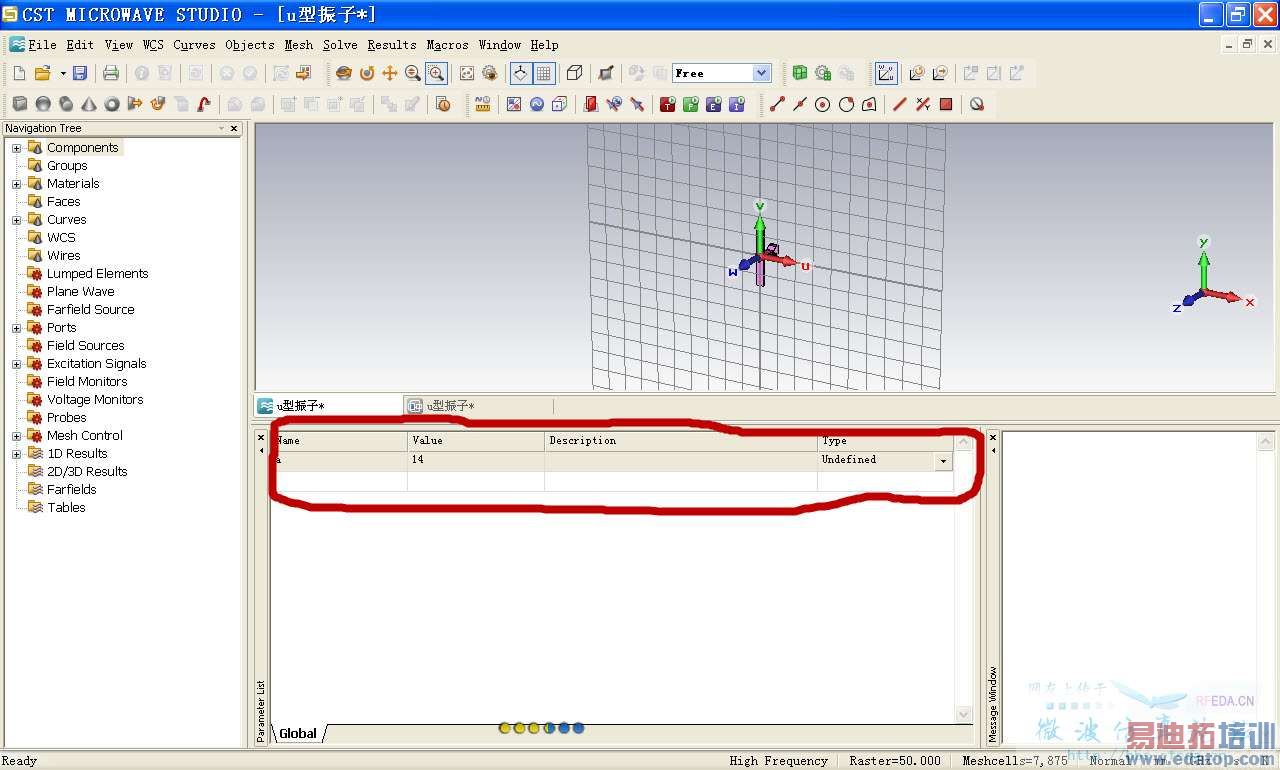Expand the 1D Results tree node
The height and width of the screenshot is (770, 1280).
click(16, 454)
